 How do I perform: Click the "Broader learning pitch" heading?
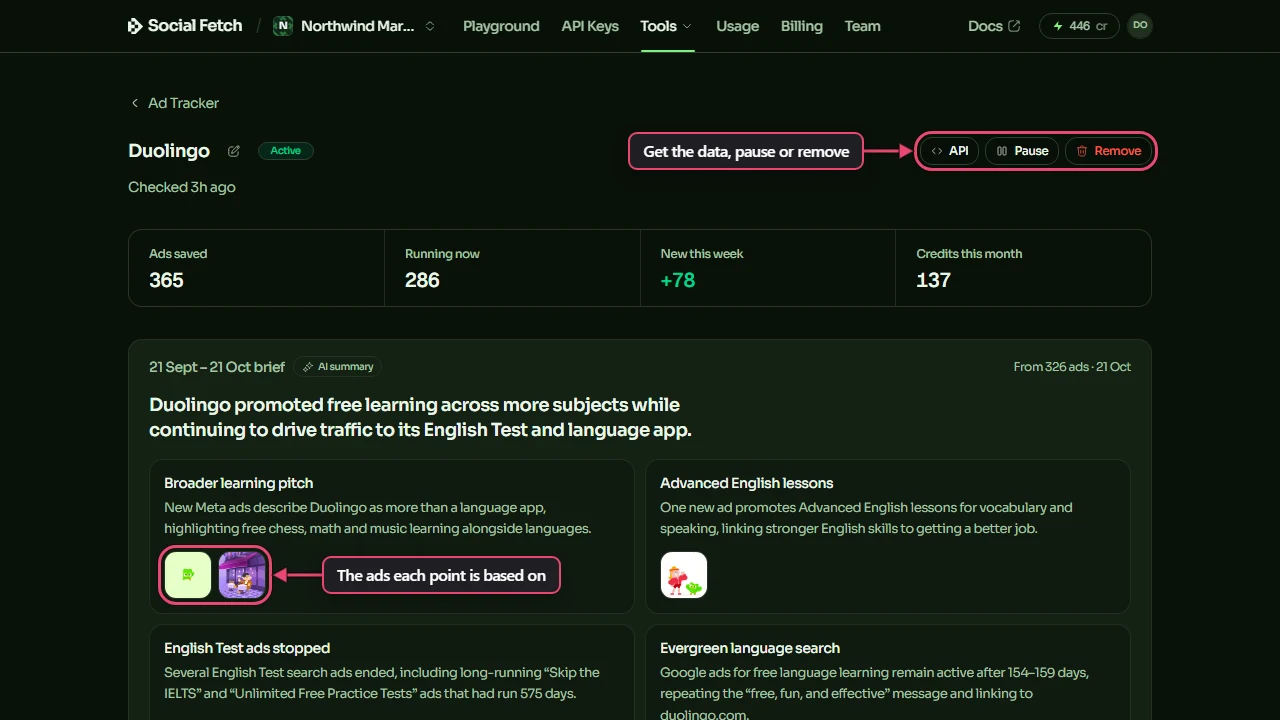click(x=239, y=483)
